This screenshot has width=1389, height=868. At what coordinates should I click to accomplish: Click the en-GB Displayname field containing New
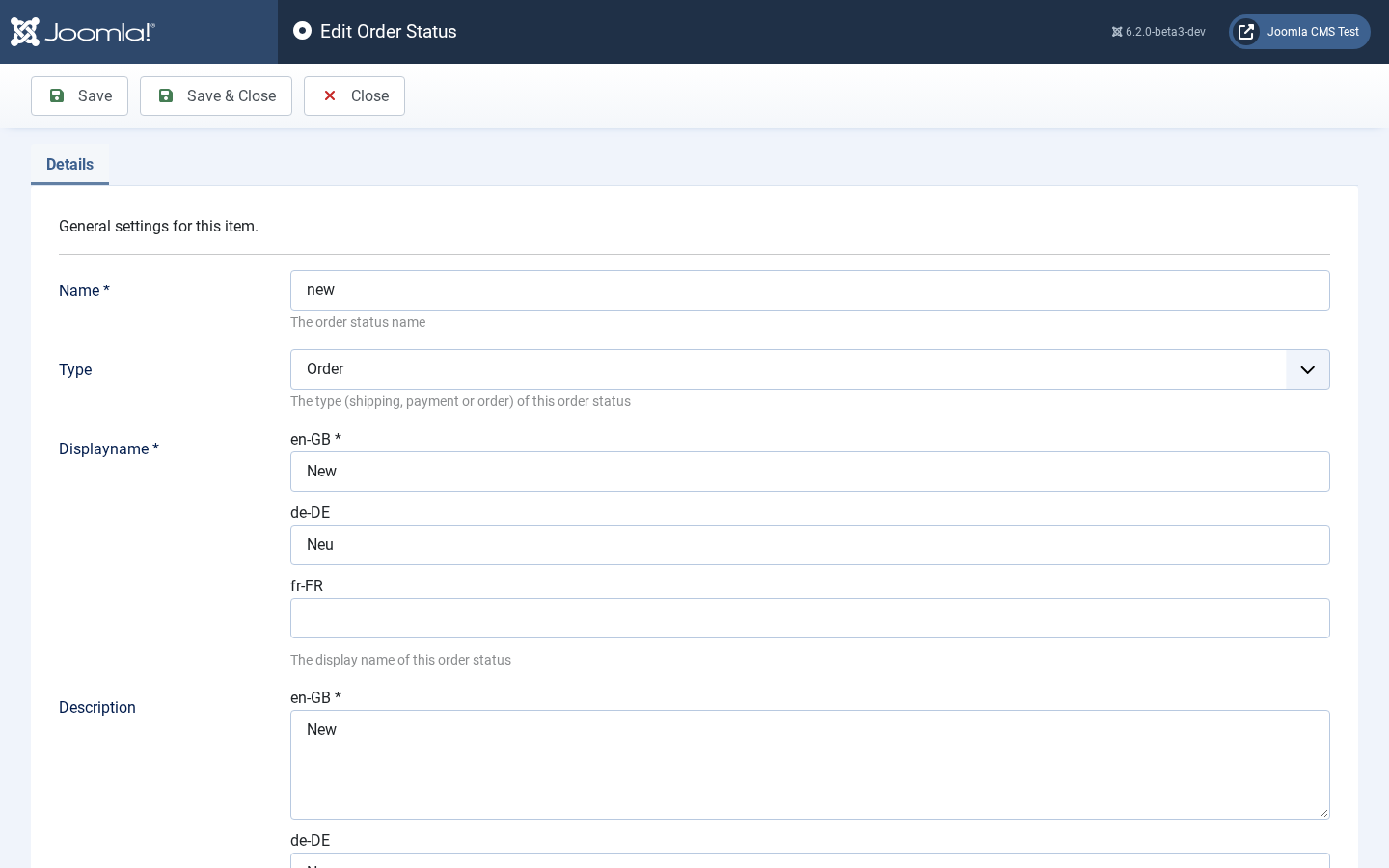(810, 472)
